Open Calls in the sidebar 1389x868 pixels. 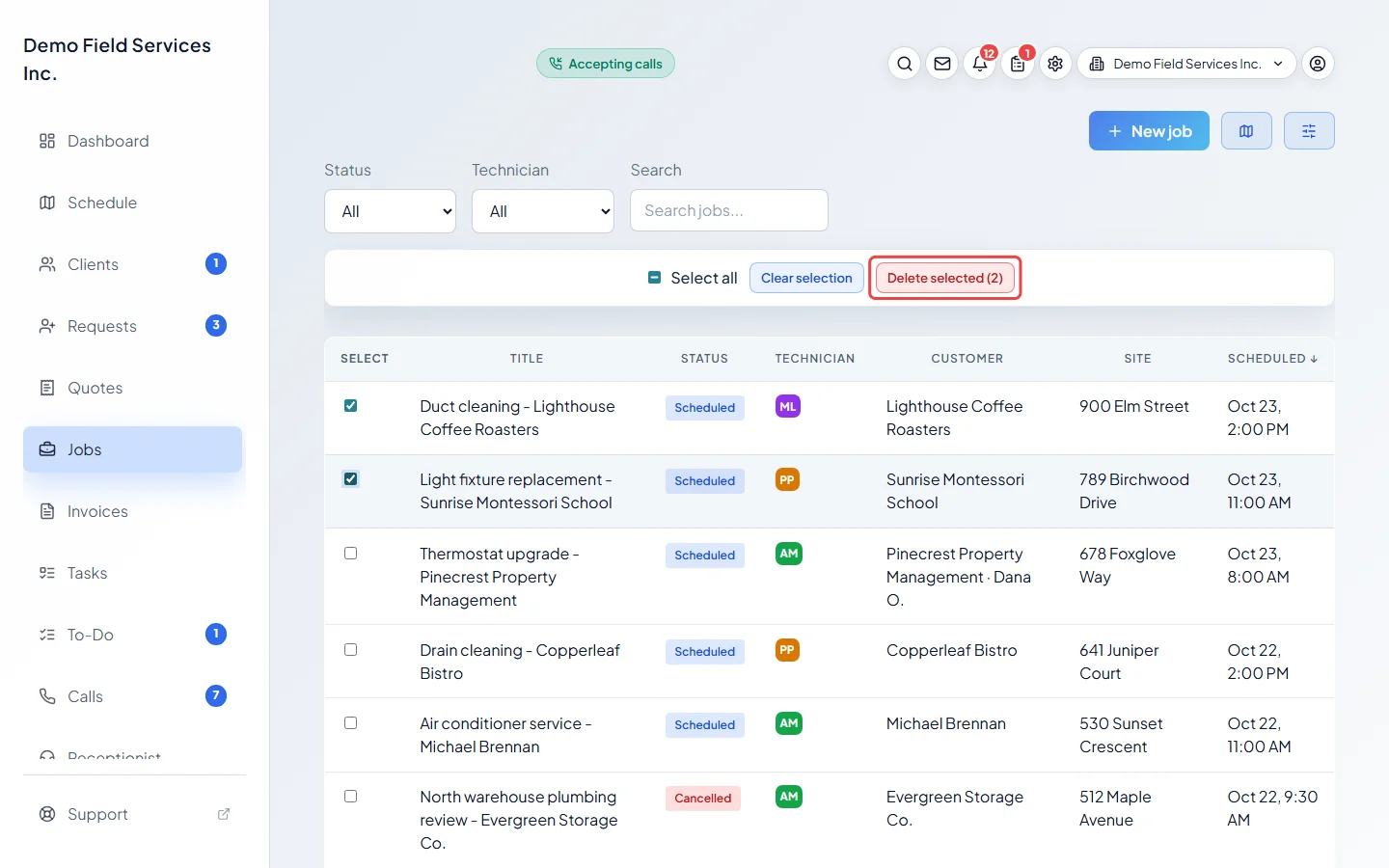pyautogui.click(x=132, y=696)
